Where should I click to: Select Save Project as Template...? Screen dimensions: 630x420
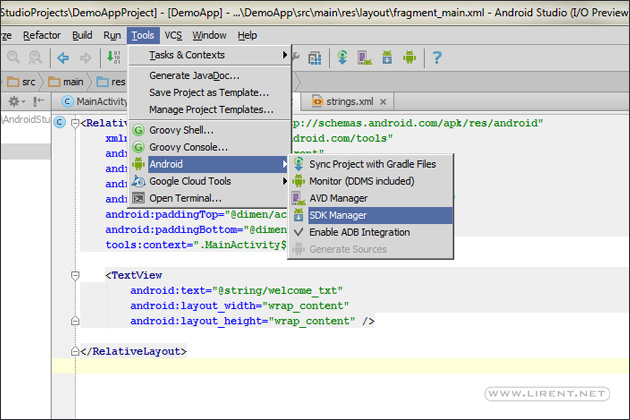[x=209, y=92]
